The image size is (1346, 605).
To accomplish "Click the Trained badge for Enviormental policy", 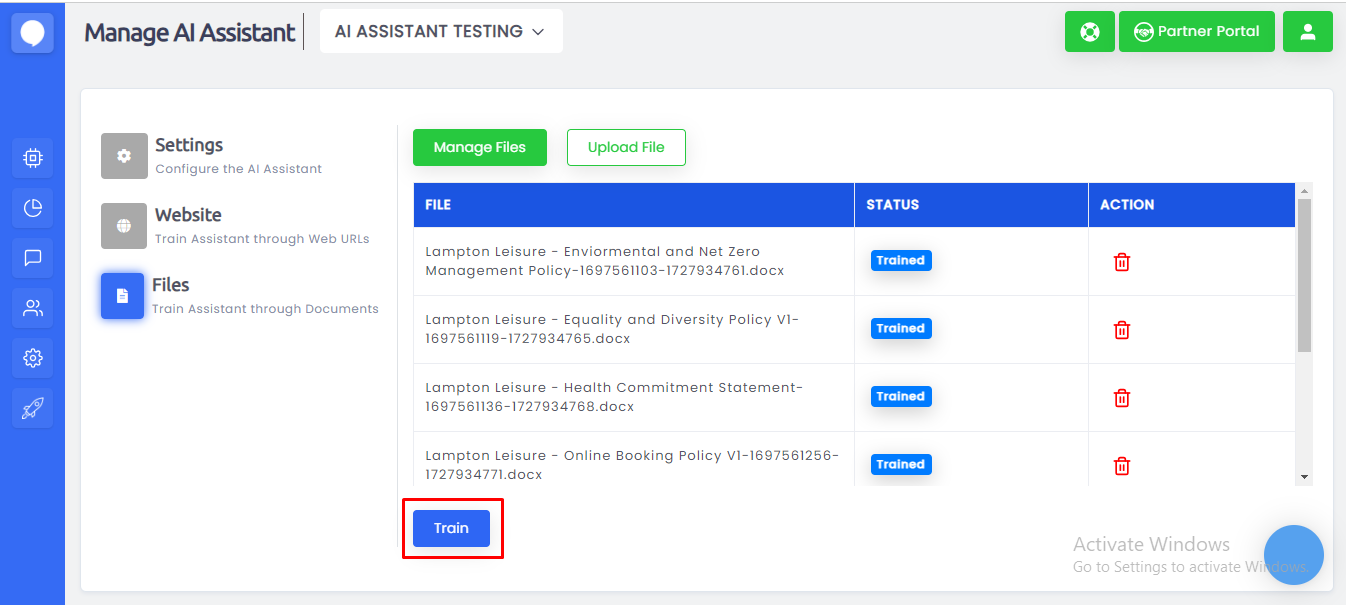I will tap(901, 260).
